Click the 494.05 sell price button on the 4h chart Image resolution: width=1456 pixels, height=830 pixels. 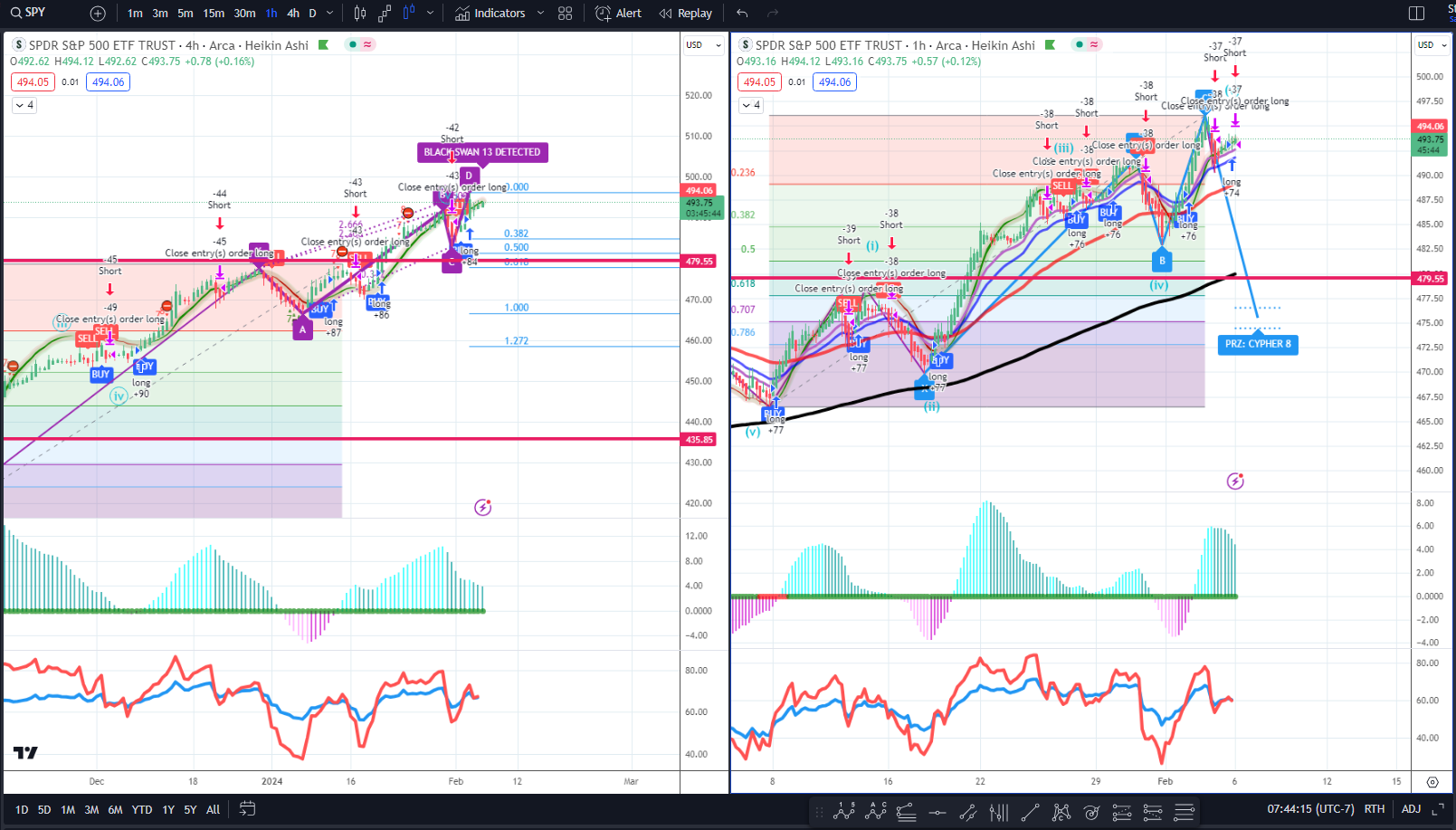tap(33, 82)
